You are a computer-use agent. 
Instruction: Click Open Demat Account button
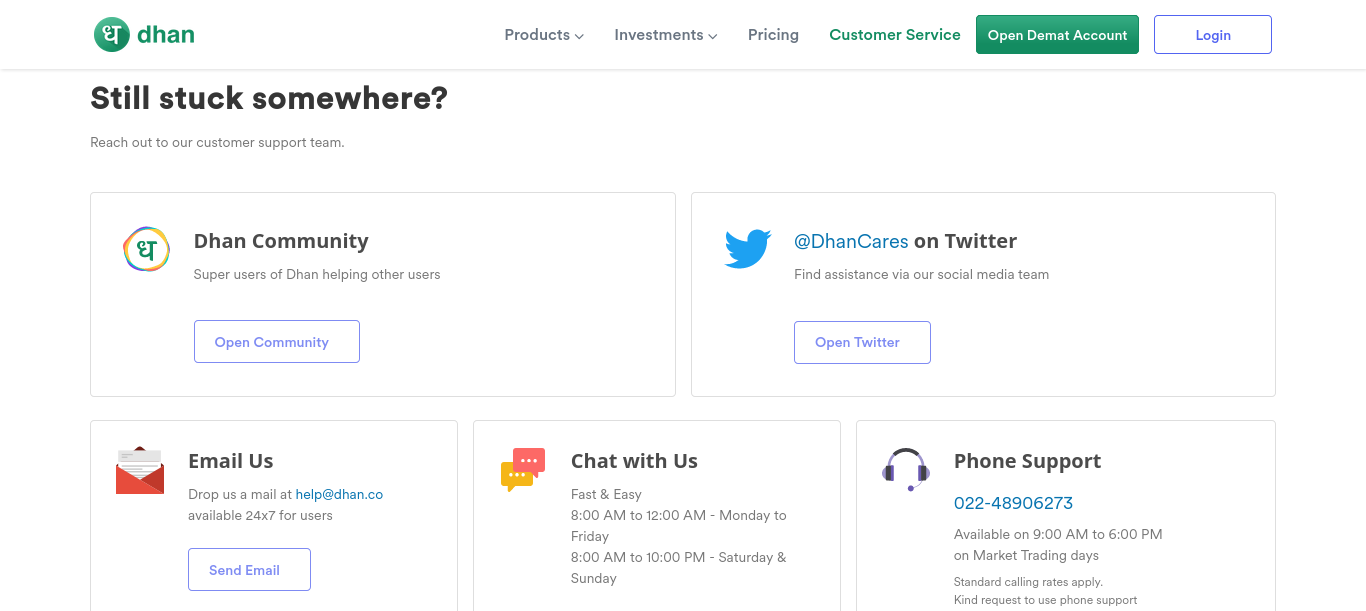click(x=1057, y=35)
